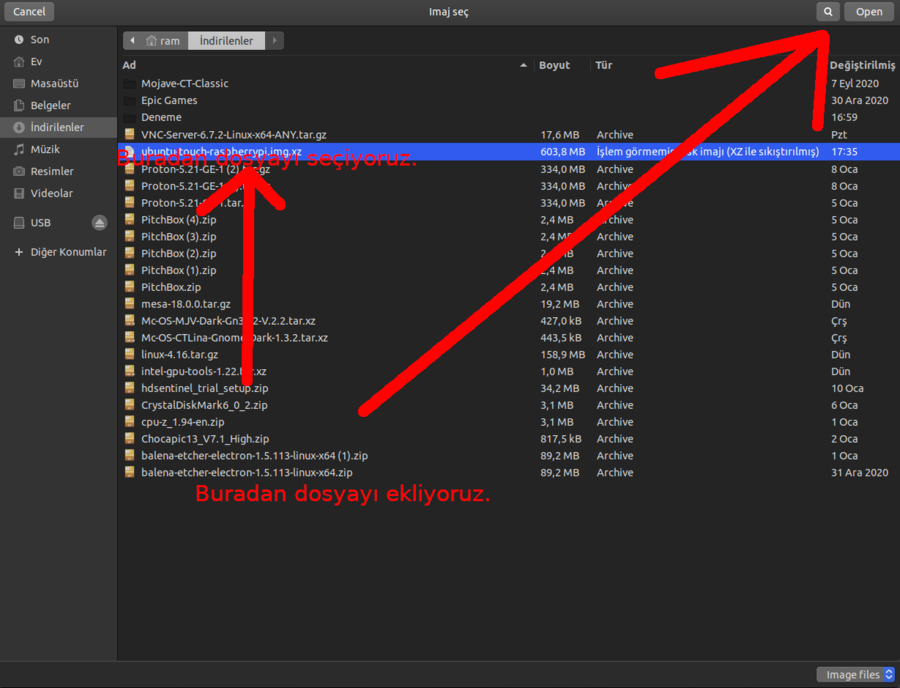Screen dimensions: 900x688
Task: Click the 7 Eyl 2020 date cell
Action: tap(855, 84)
